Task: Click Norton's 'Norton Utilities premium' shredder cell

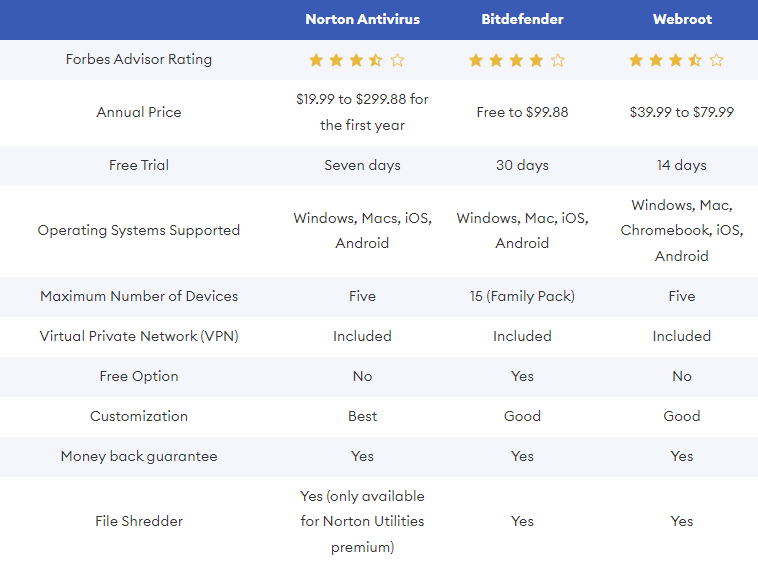Action: coord(362,521)
